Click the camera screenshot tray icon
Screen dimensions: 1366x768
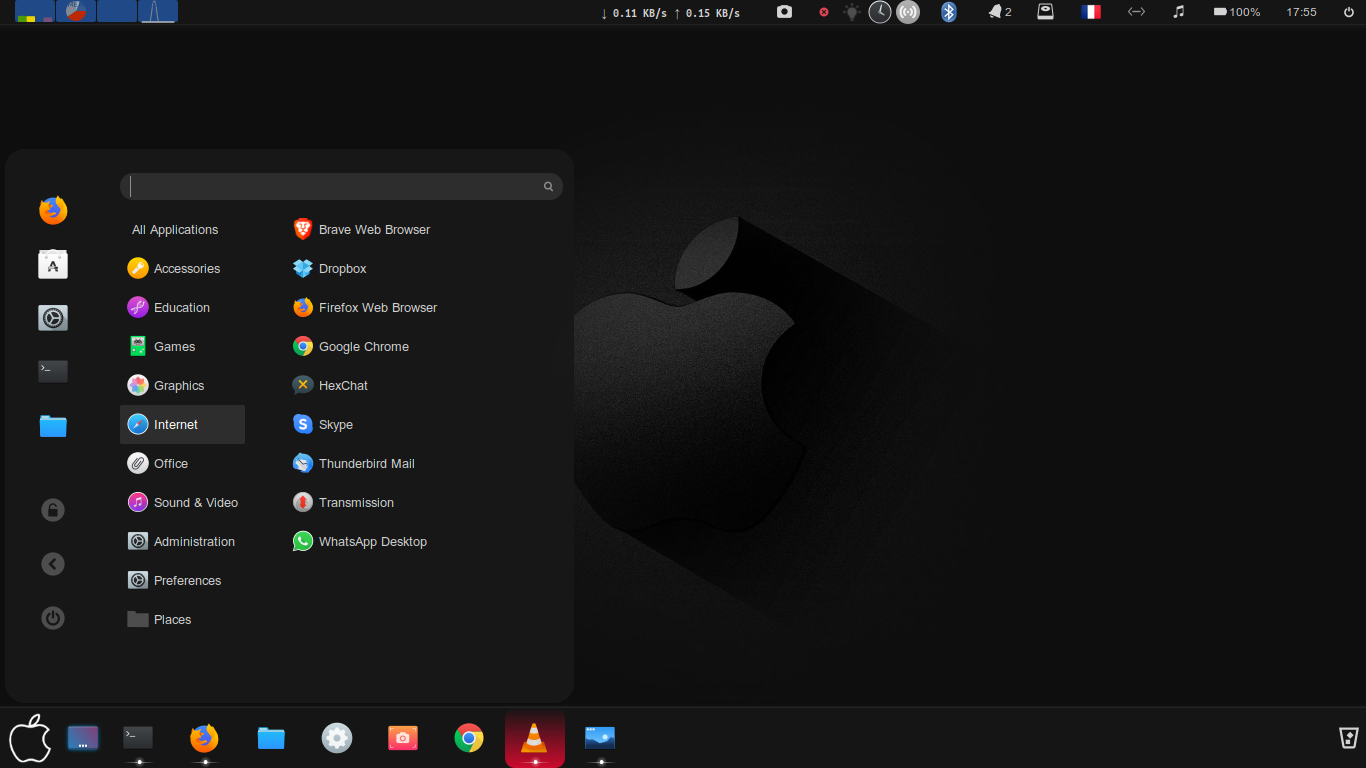pos(785,12)
